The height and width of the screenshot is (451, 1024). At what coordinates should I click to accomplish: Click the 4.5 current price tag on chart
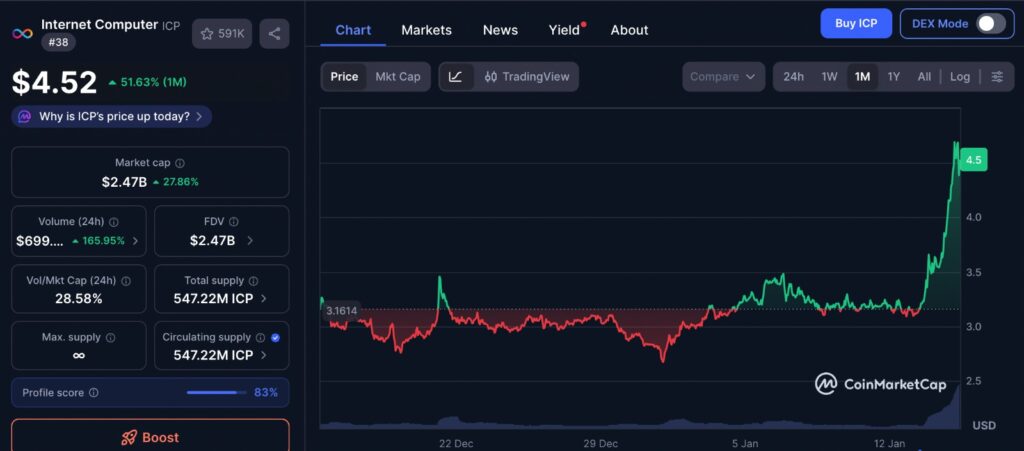pos(973,160)
